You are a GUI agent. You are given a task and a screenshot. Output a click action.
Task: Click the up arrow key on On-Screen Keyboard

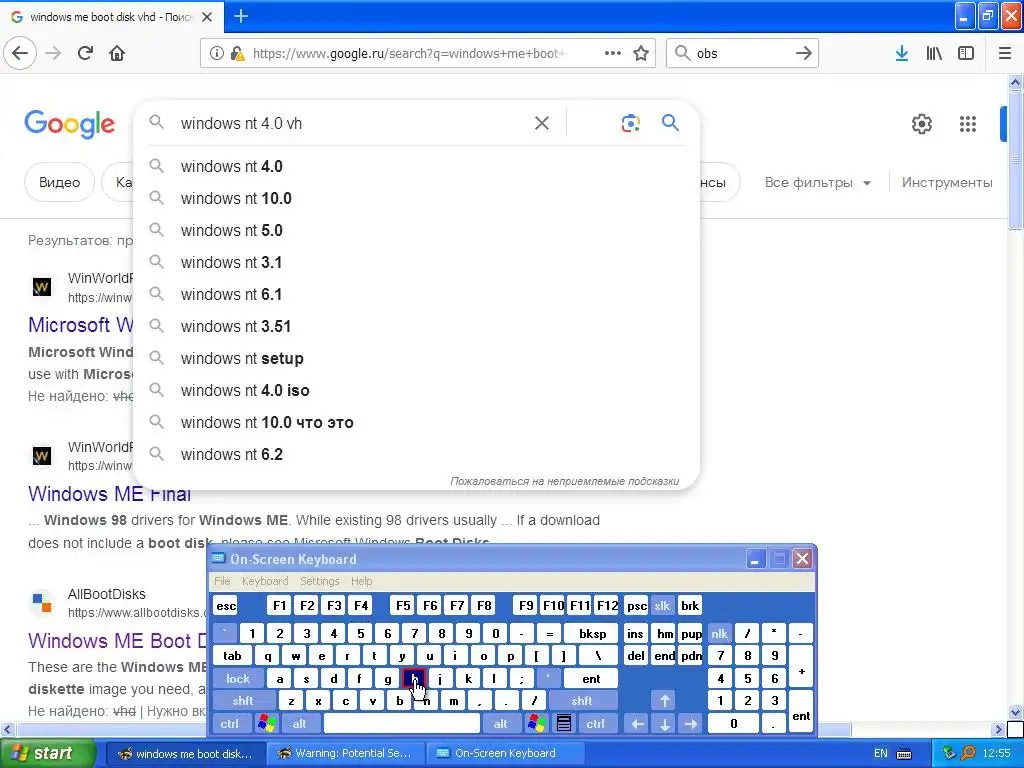(x=664, y=701)
